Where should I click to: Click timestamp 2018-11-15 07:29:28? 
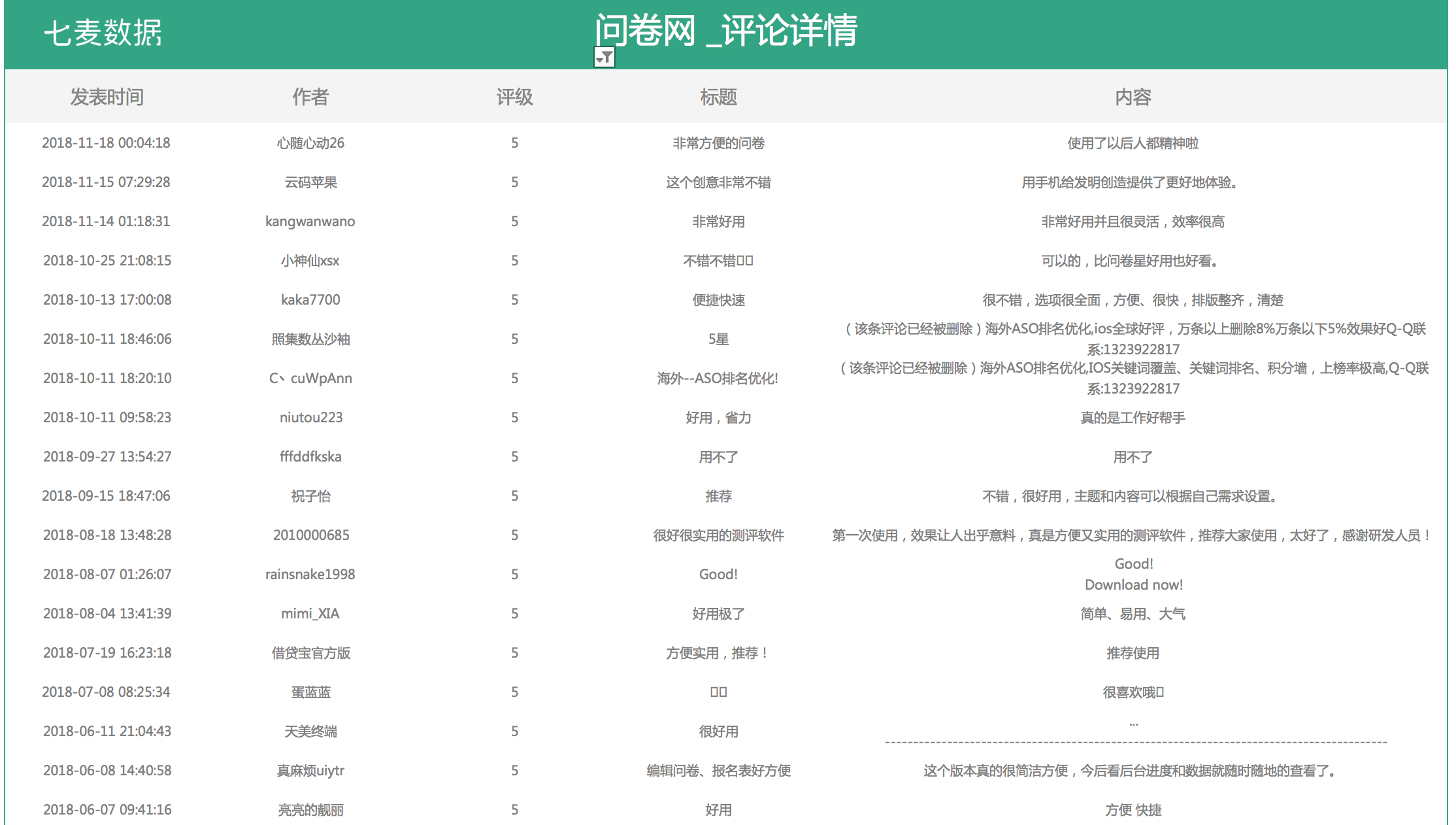click(107, 182)
